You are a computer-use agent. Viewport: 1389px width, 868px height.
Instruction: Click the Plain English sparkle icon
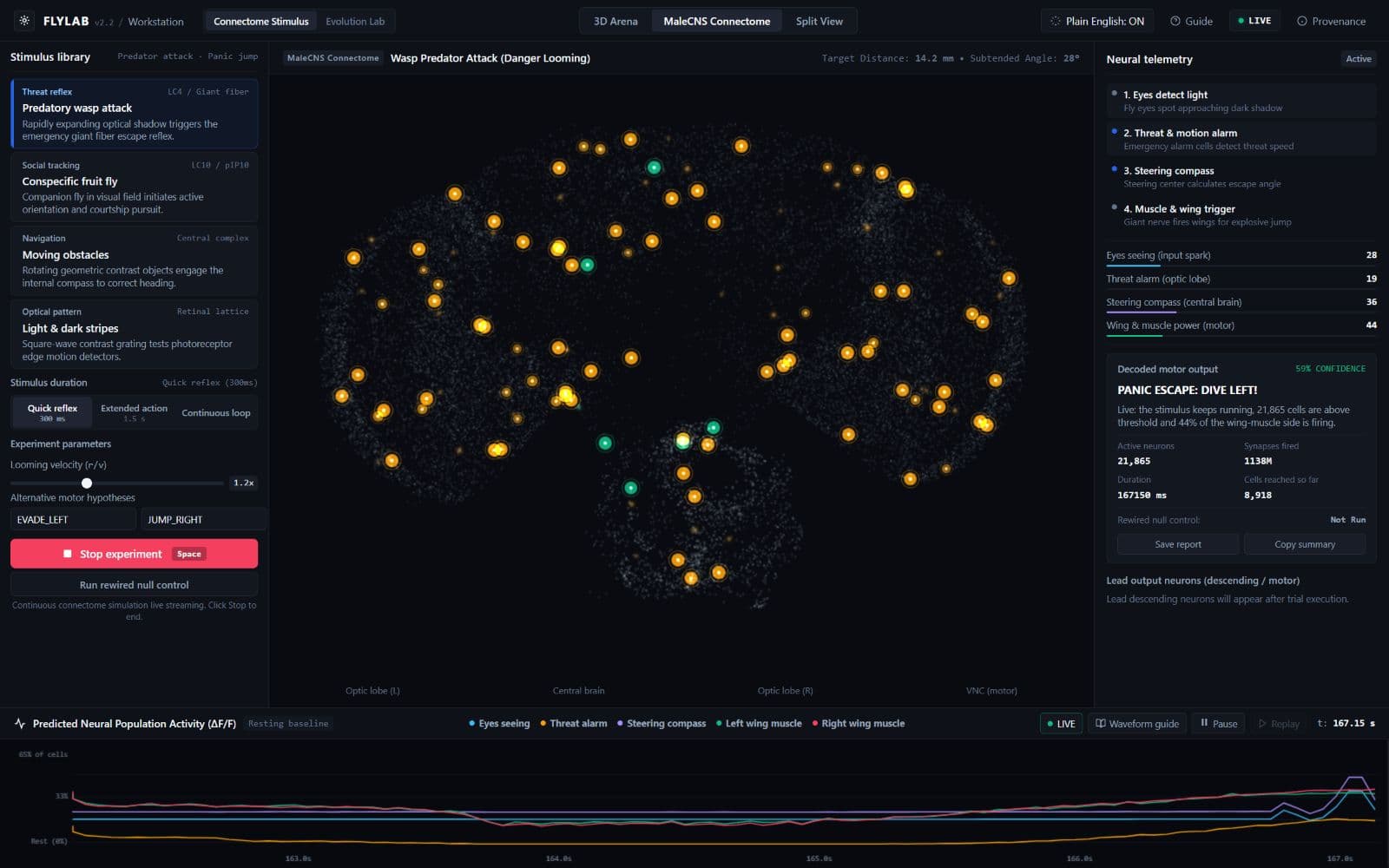(1055, 21)
